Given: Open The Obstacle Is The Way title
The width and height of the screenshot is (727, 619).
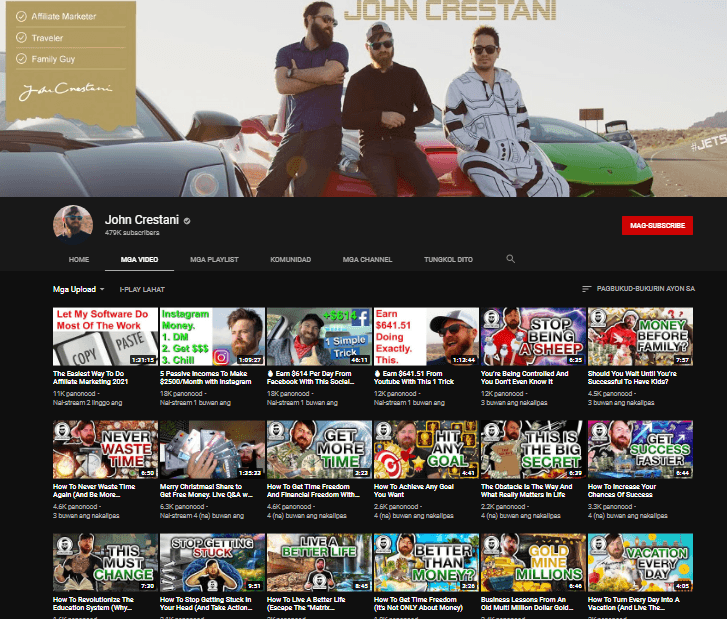Looking at the screenshot, I should click(527, 491).
